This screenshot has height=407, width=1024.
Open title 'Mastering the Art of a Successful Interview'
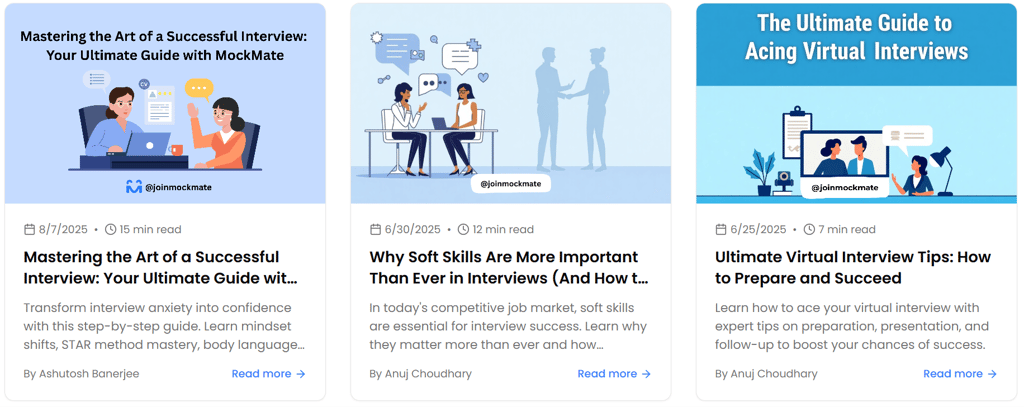160,267
